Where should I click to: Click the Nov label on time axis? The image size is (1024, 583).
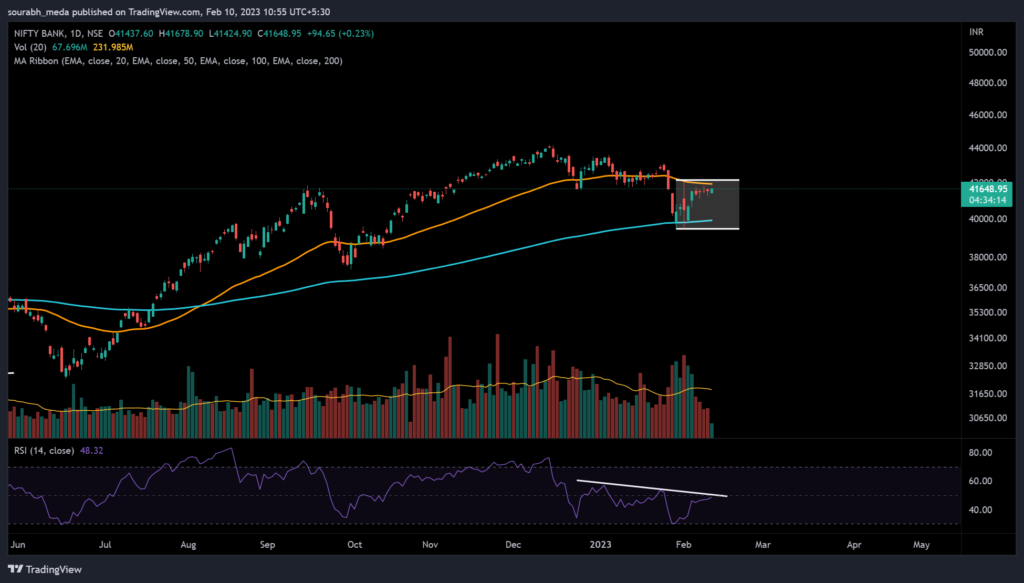(x=430, y=544)
